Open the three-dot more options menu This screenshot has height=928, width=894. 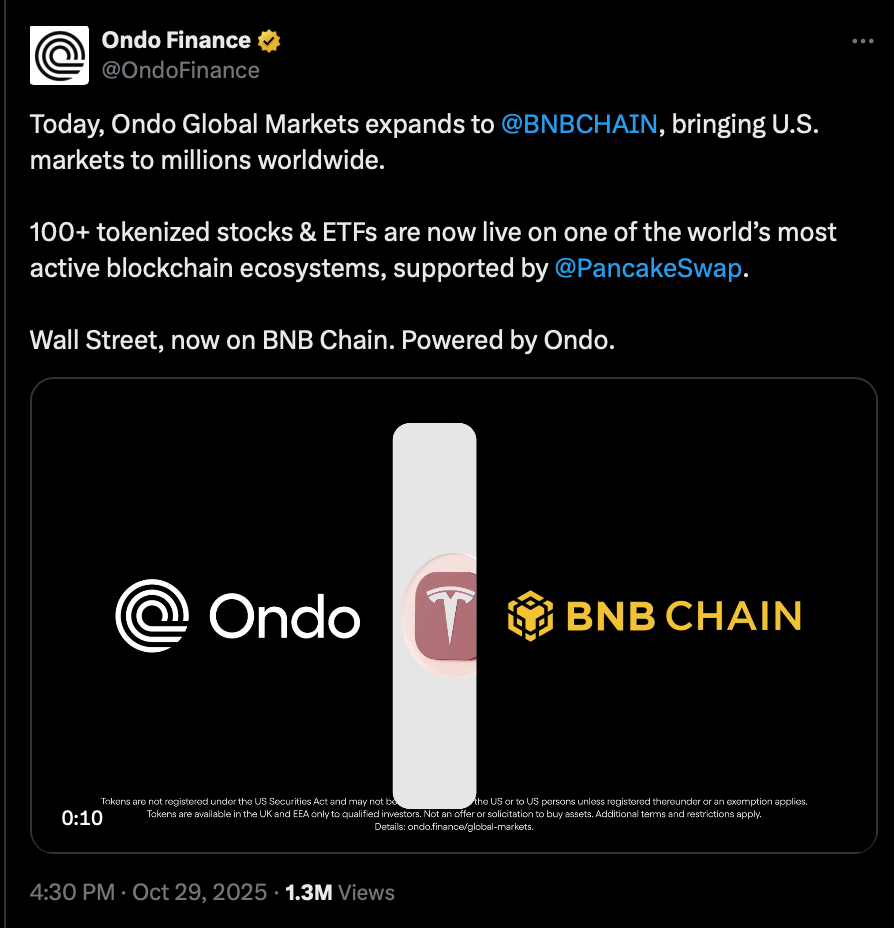point(862,42)
